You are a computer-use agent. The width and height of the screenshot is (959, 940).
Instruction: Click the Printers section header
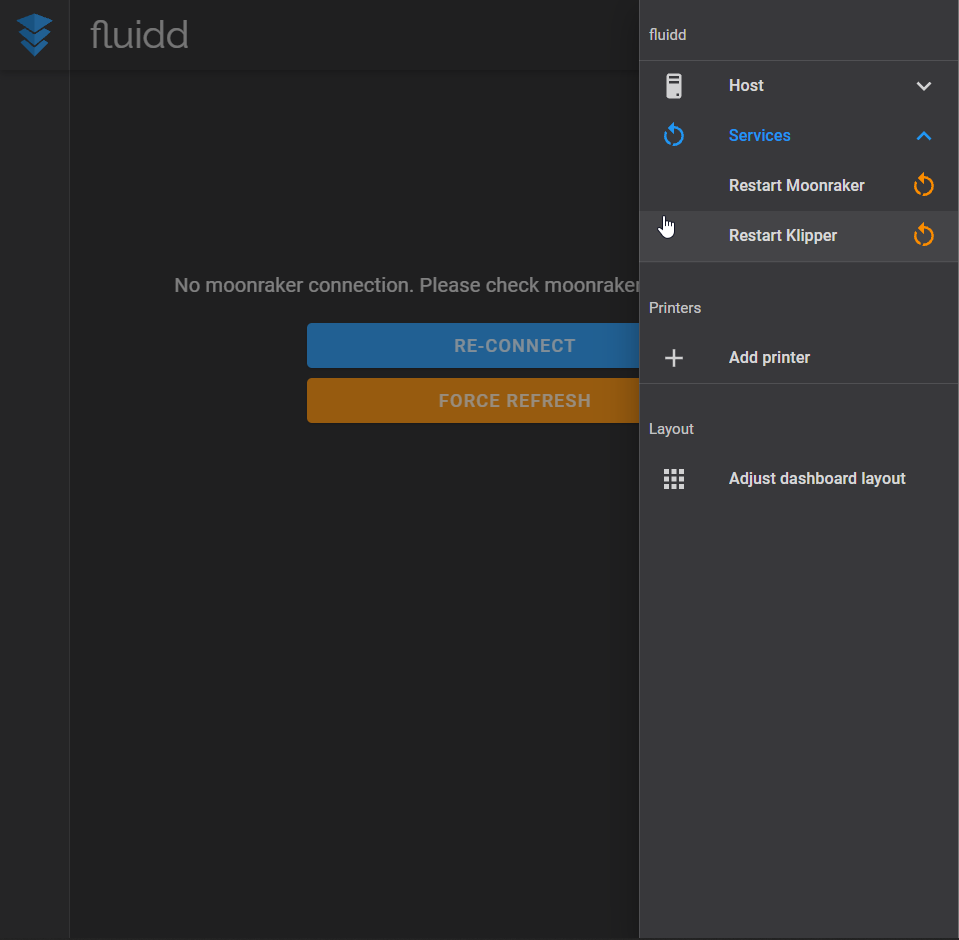tap(675, 308)
